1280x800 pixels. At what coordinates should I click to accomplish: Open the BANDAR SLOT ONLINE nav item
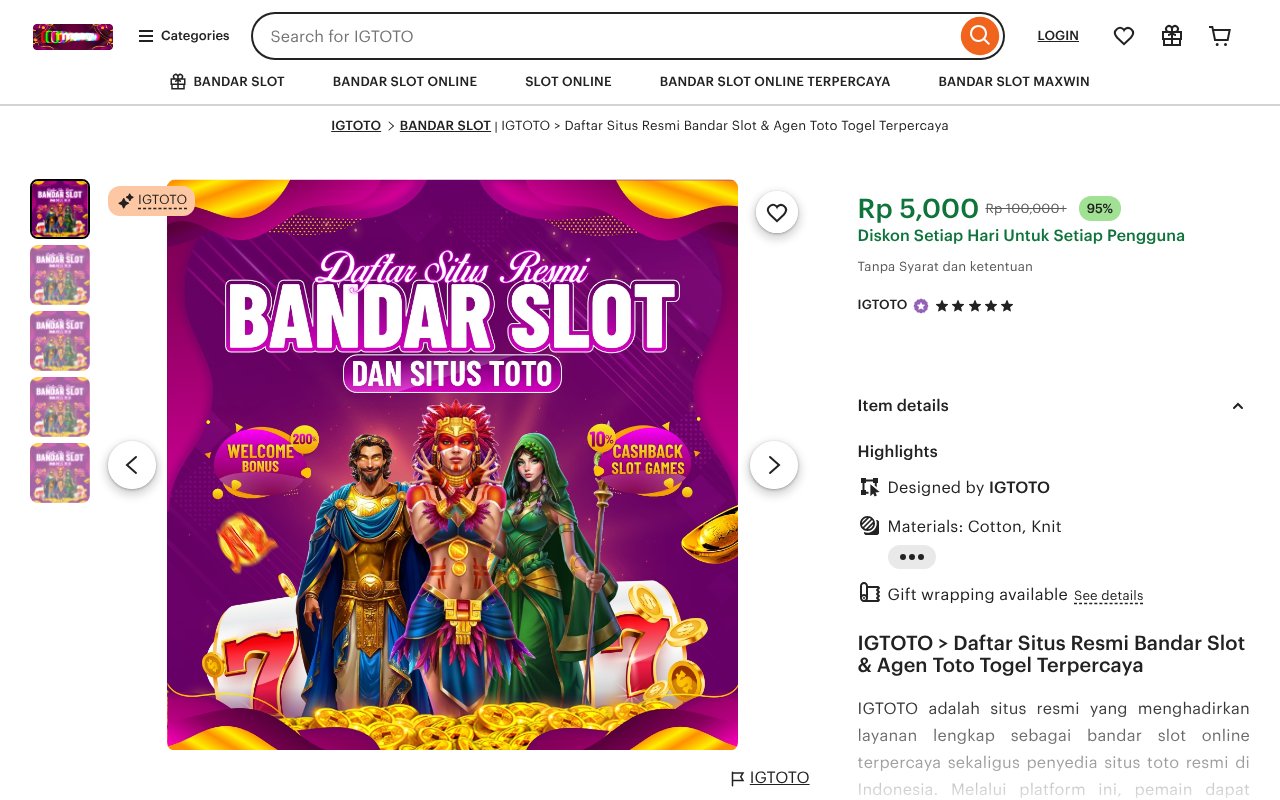coord(405,82)
